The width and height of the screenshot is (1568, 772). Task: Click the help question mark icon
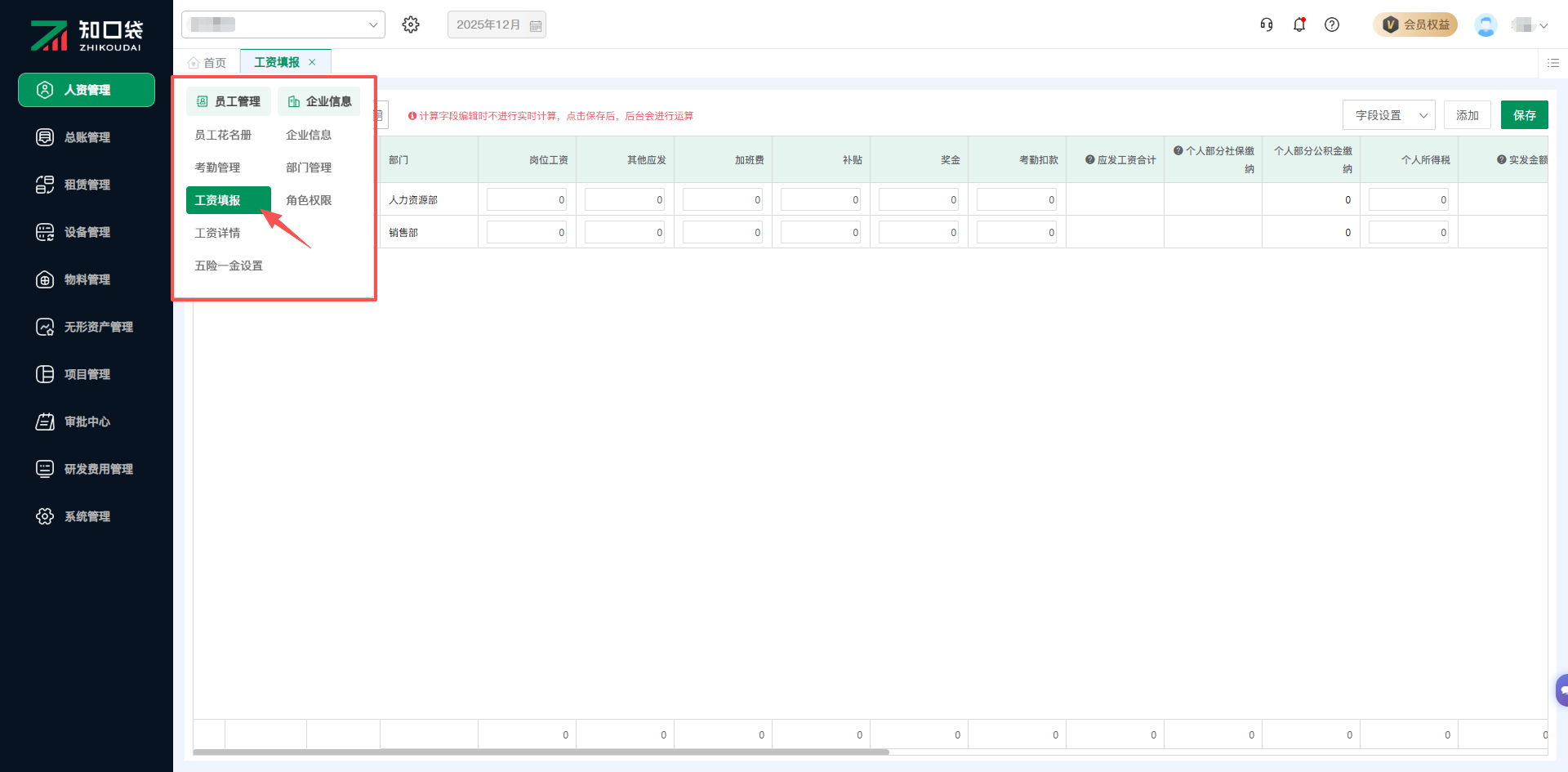pyautogui.click(x=1332, y=25)
